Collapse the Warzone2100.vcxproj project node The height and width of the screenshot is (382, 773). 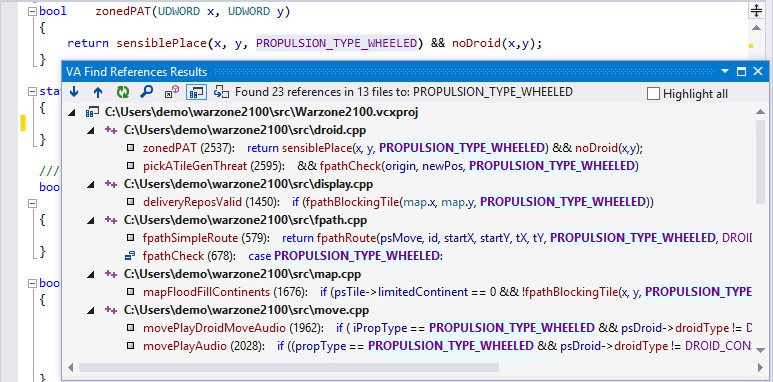point(72,113)
